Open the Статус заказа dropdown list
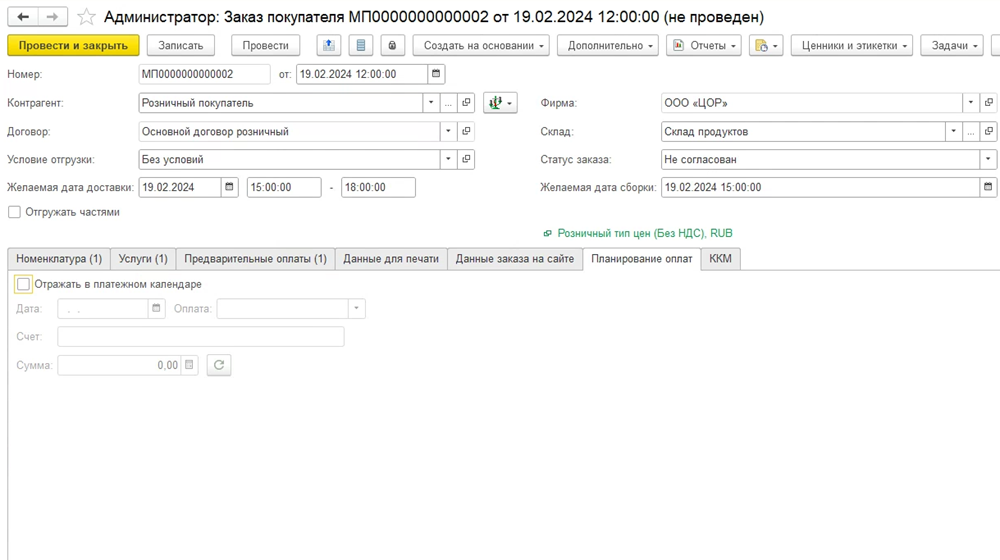The image size is (1000, 560). point(988,159)
